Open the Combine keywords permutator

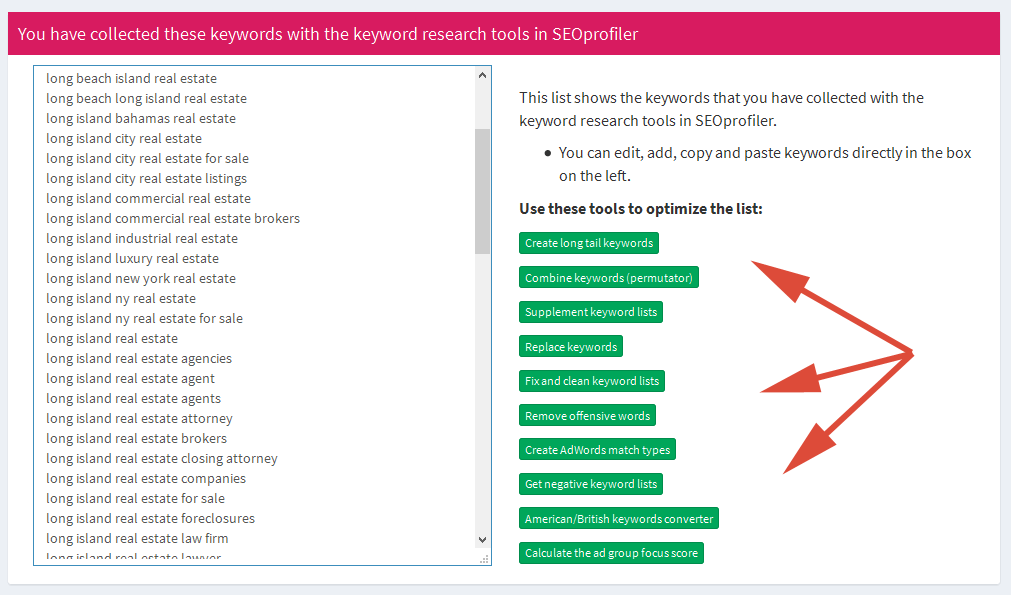tap(608, 277)
